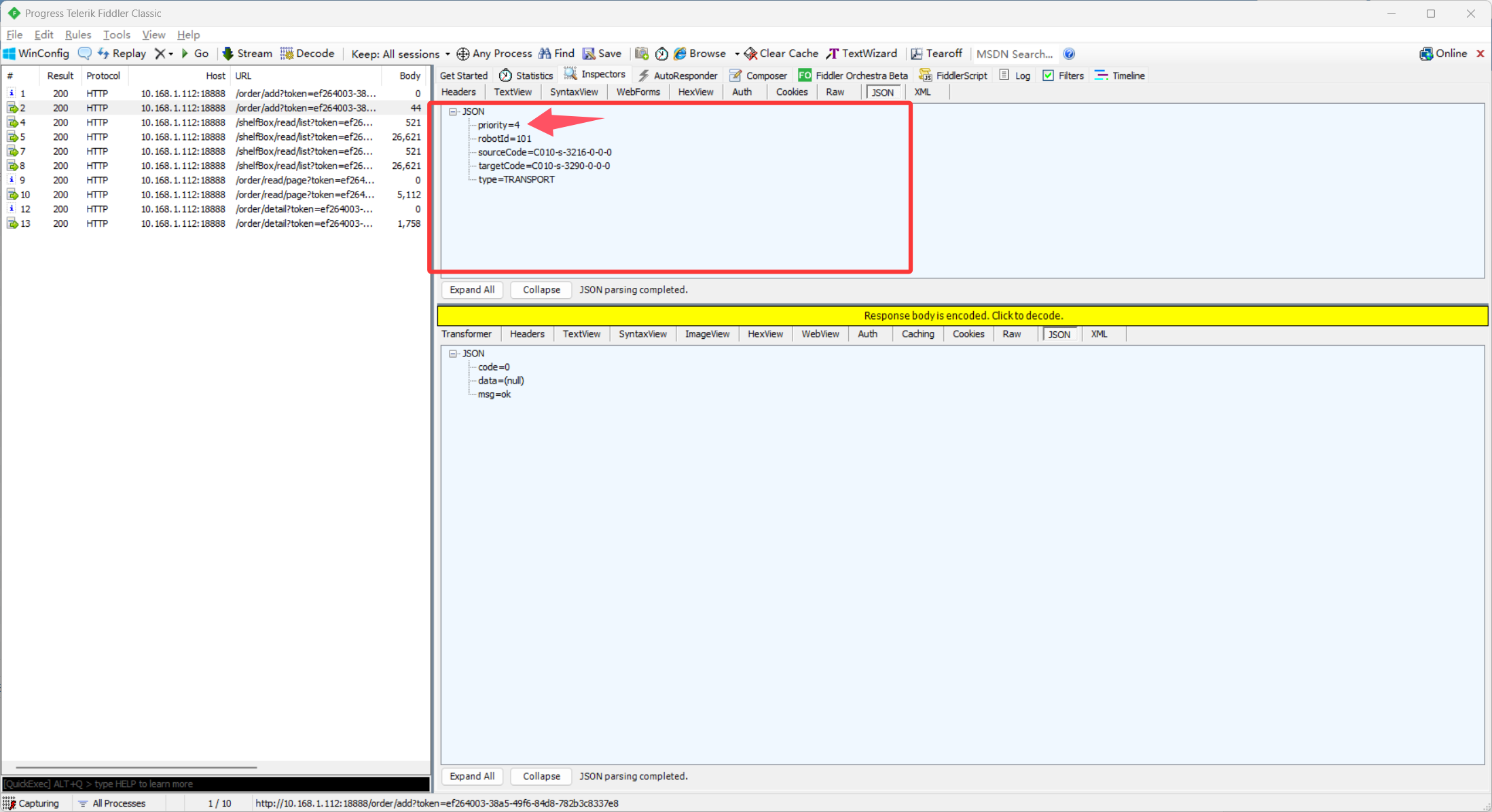Click request pane Collapse button
The image size is (1492, 812).
pos(541,290)
